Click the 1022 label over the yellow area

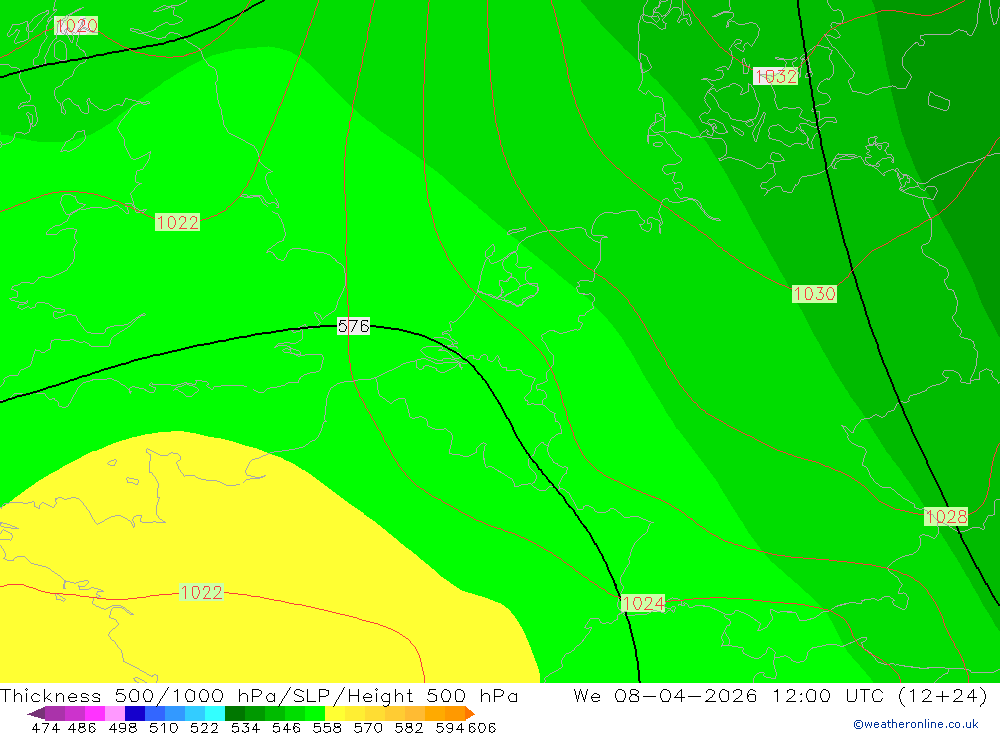pyautogui.click(x=201, y=592)
